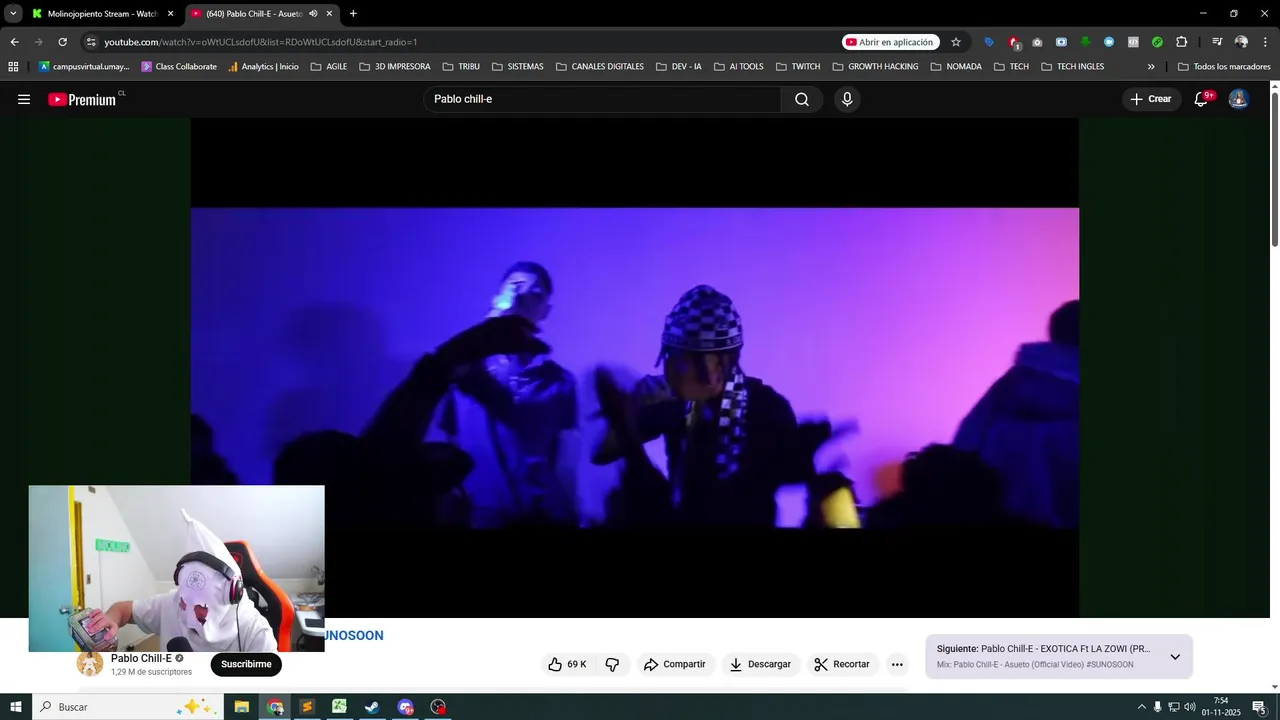The height and width of the screenshot is (720, 1280).
Task: Open the Chrome media control icon
Action: (1217, 42)
